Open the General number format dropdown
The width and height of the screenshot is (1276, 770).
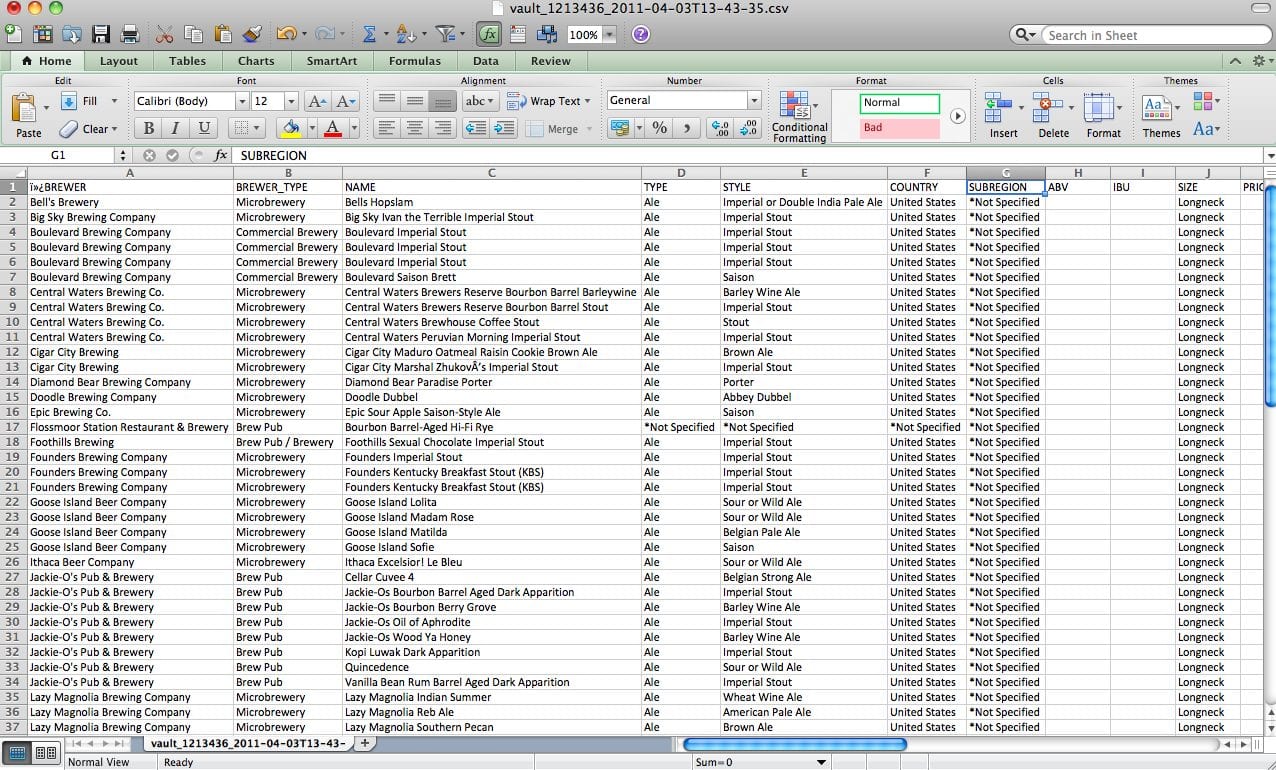coord(754,100)
